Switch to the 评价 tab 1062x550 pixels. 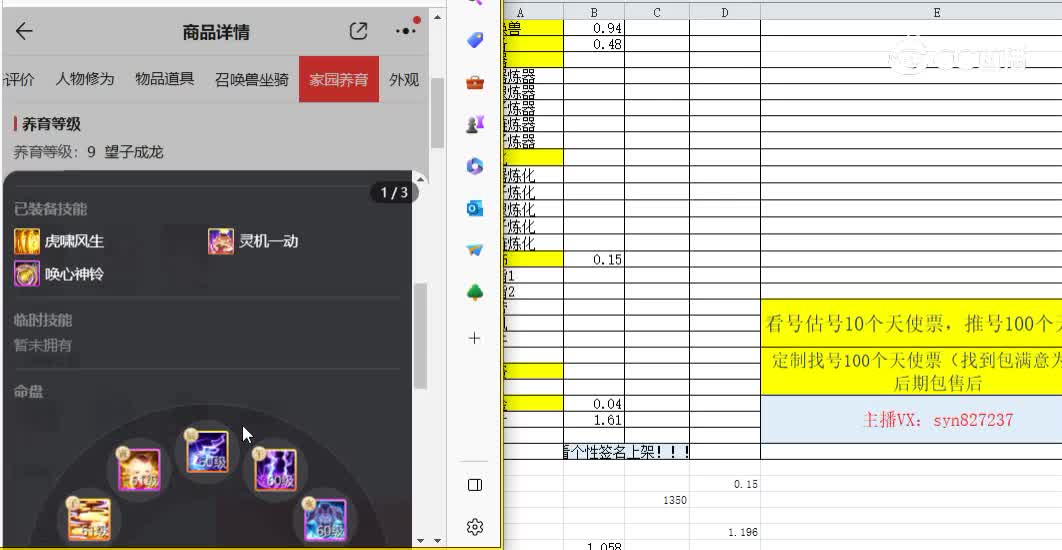click(x=19, y=79)
